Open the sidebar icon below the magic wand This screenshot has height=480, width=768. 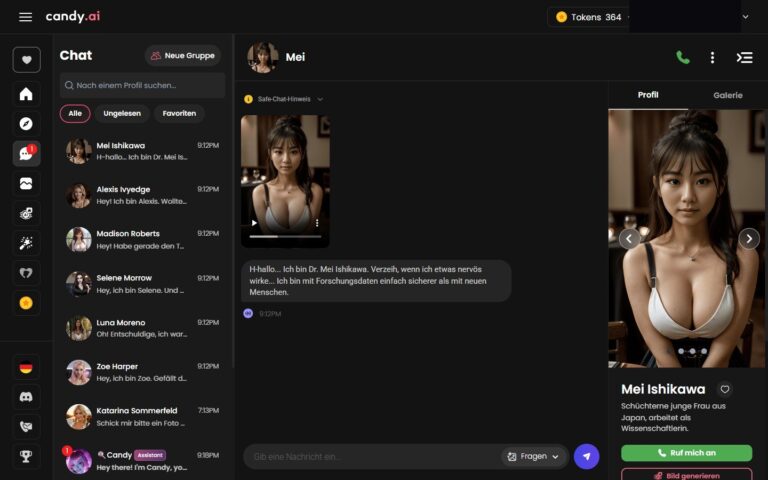[26, 273]
